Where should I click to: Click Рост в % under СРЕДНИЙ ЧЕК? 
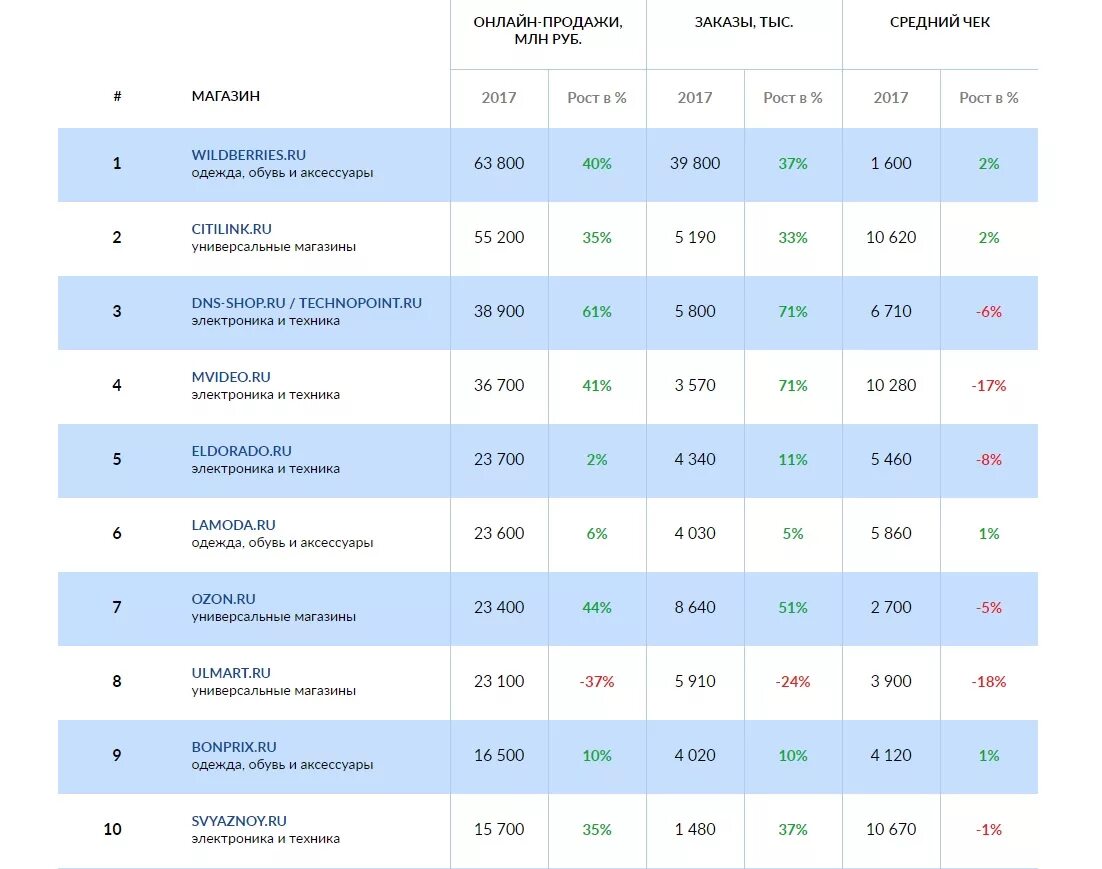click(989, 98)
